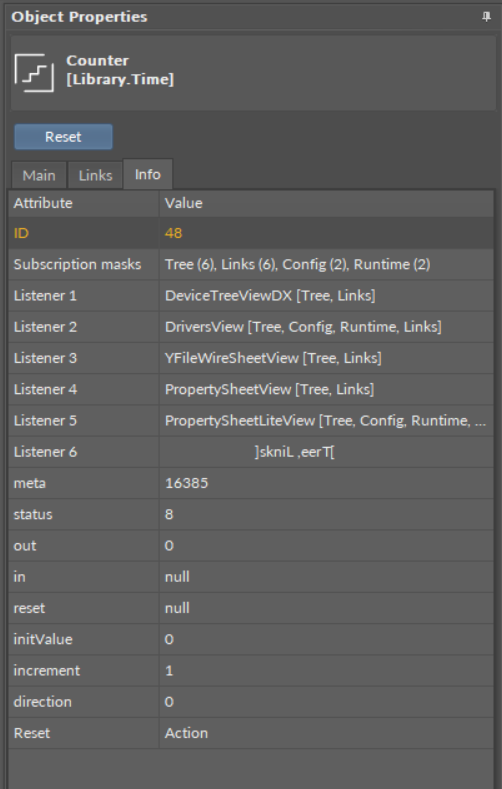Screen dimensions: 502x789
Task: Open the Links tab
Action: pos(95,175)
